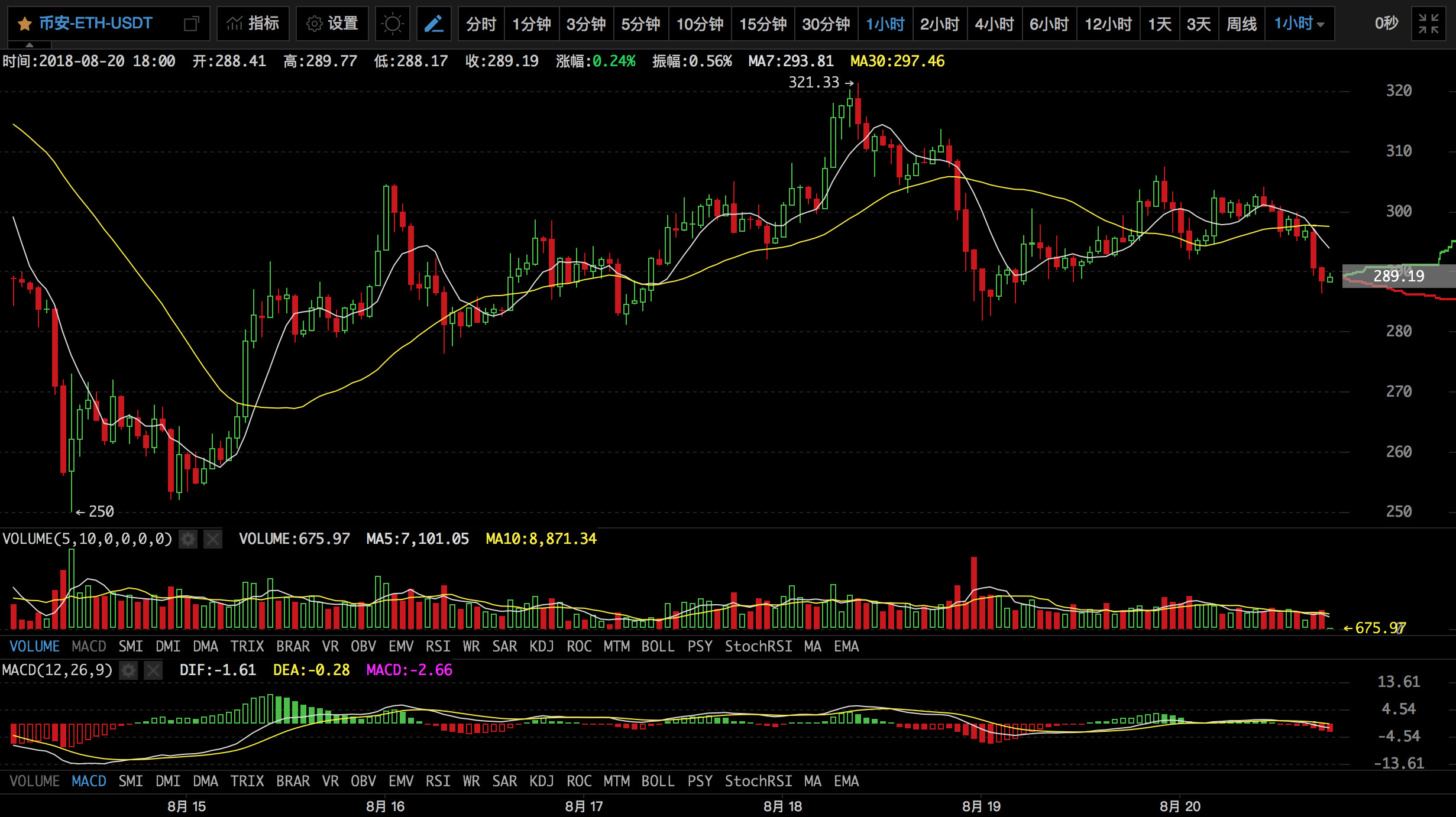Select the 5分钟 interval
Viewport: 1456px width, 817px height.
point(641,24)
